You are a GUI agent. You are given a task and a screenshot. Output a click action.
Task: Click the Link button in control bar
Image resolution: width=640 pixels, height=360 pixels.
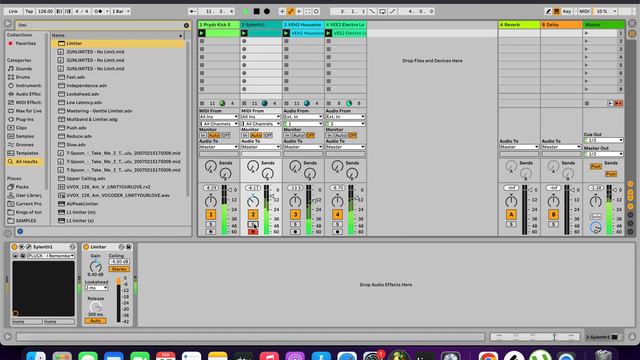[13, 11]
